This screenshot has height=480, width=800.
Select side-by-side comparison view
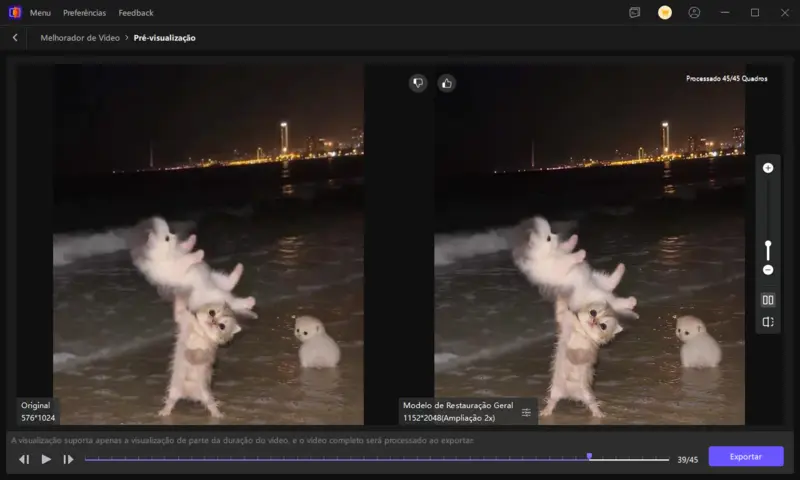[x=768, y=300]
